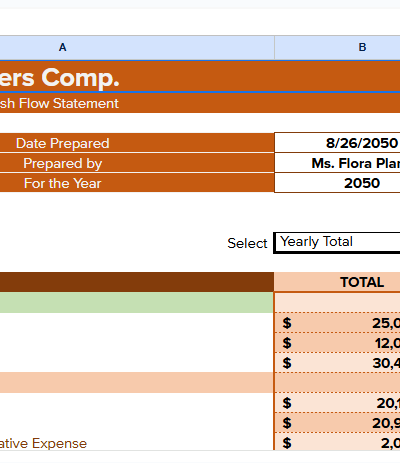Click the amount cell starting with 30,4
The width and height of the screenshot is (400, 463).
[x=337, y=363]
